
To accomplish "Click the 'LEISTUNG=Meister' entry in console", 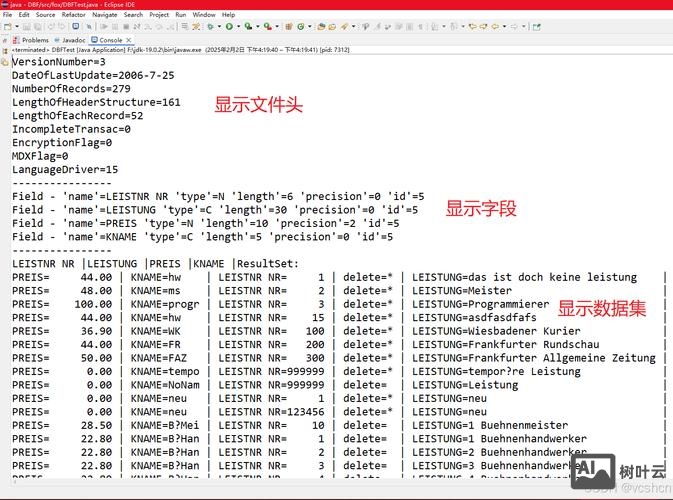I will [462, 291].
